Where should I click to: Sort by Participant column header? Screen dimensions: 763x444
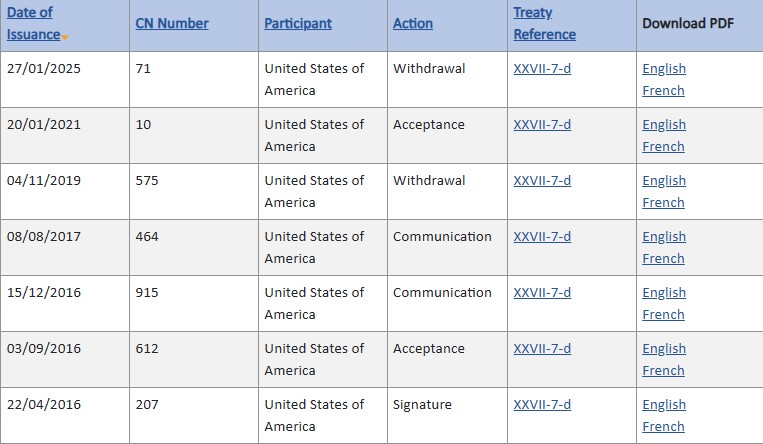pos(297,23)
